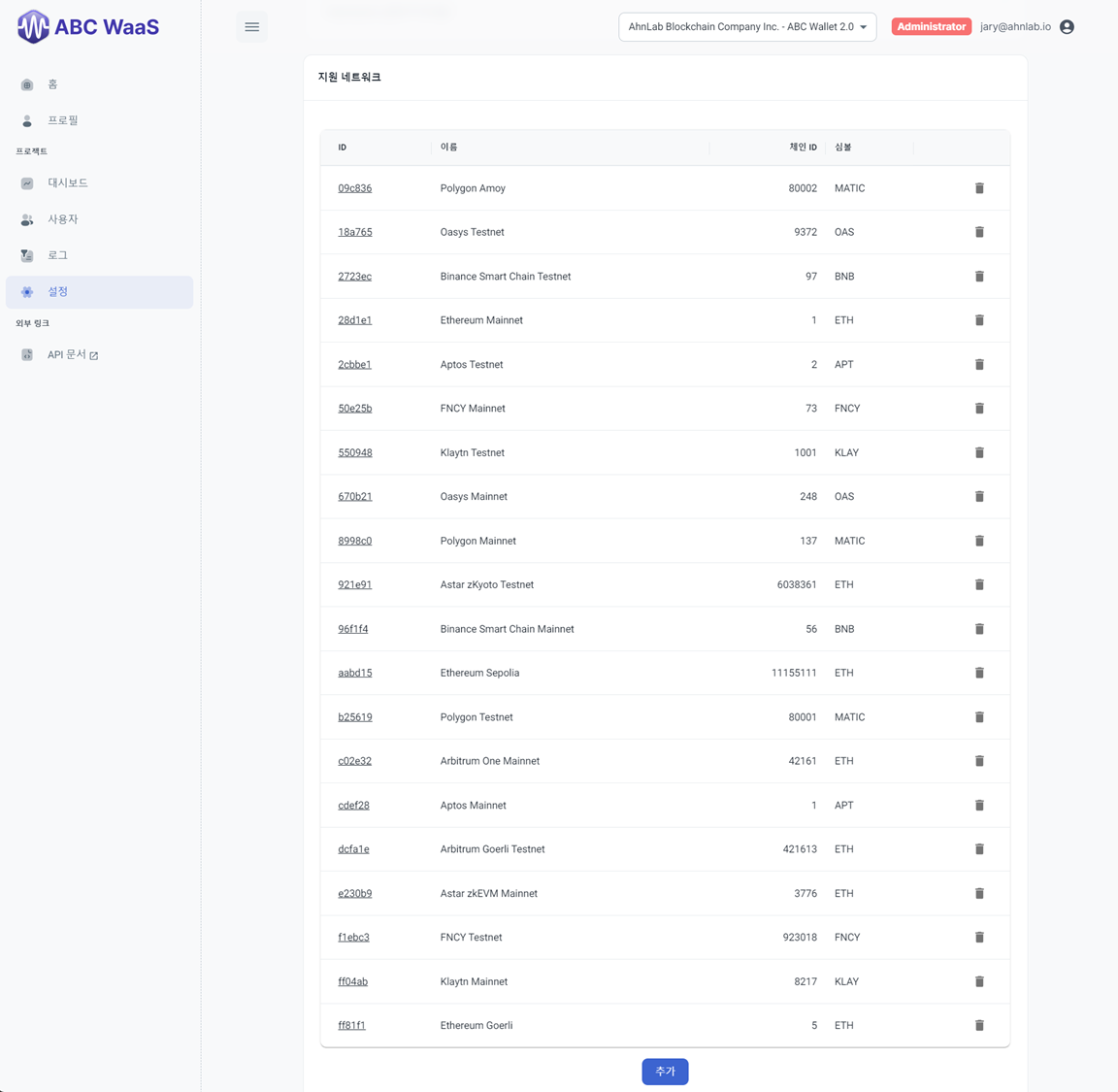Open network ID link 96f1f4
This screenshot has width=1118, height=1092.
pyautogui.click(x=353, y=628)
